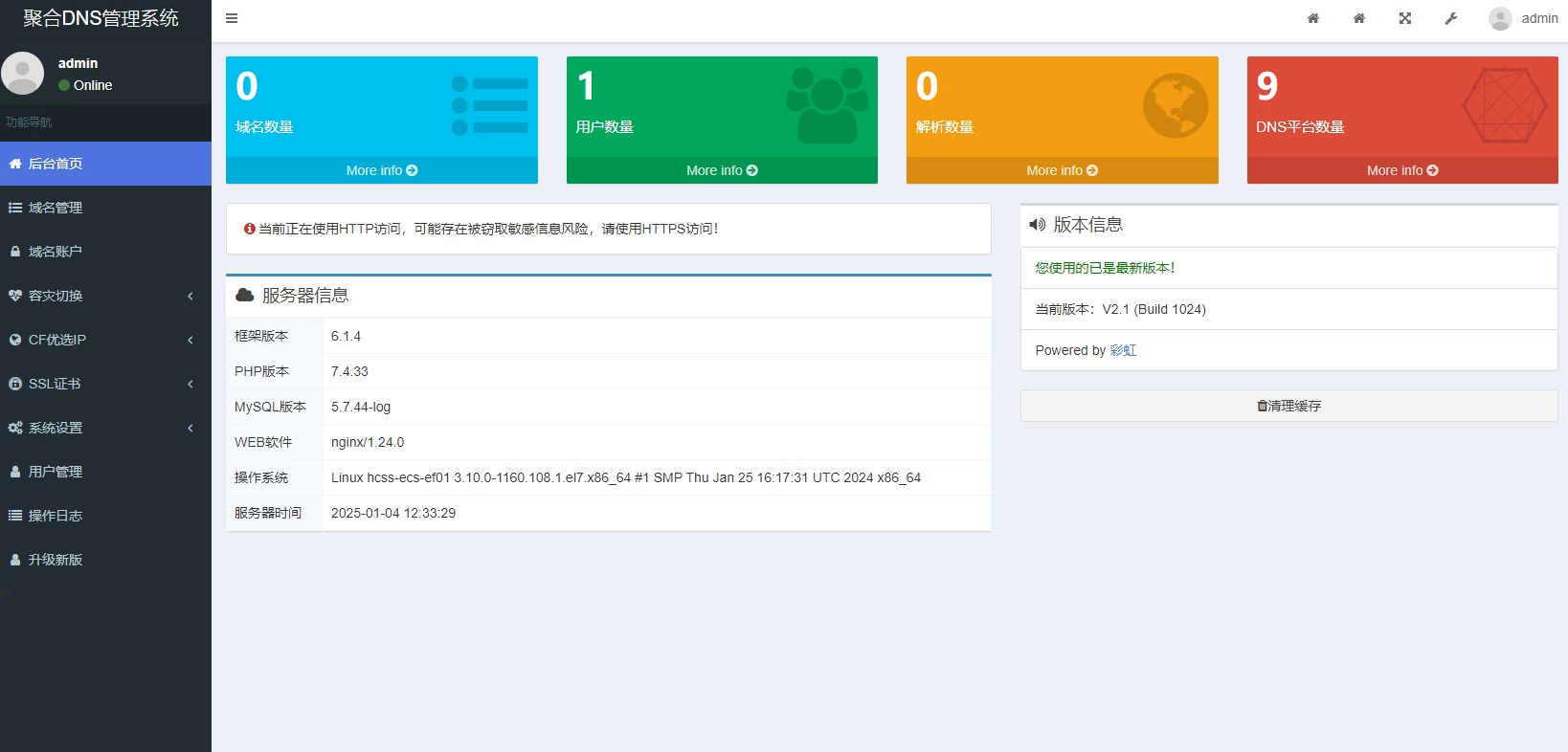1568x752 pixels.
Task: Click More info under 用户数量
Action: [722, 170]
